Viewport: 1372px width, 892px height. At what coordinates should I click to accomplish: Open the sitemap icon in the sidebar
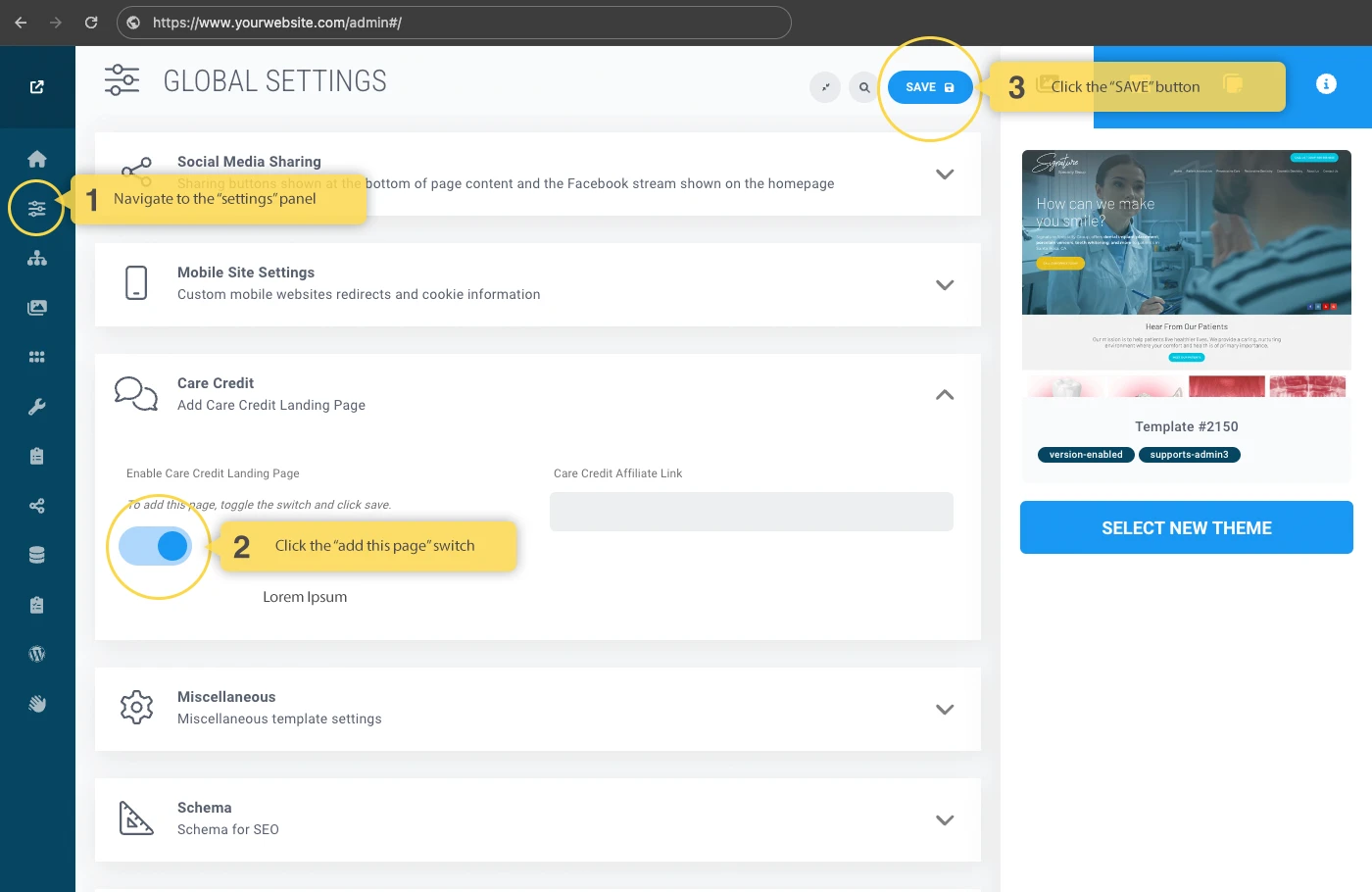click(x=37, y=259)
